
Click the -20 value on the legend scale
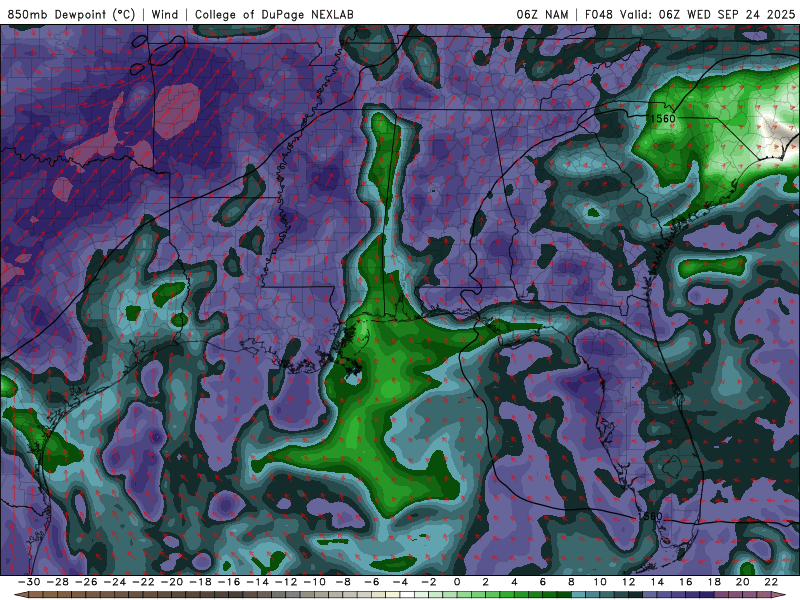point(172,582)
